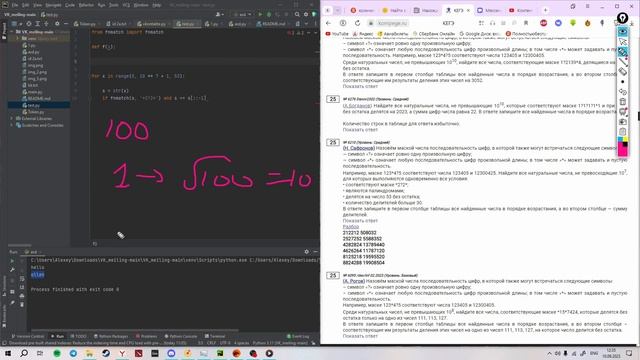Viewport: 640px width, 360px height.
Task: Open Search Everywhere magnifier in PyCharm
Action: [x=297, y=14]
